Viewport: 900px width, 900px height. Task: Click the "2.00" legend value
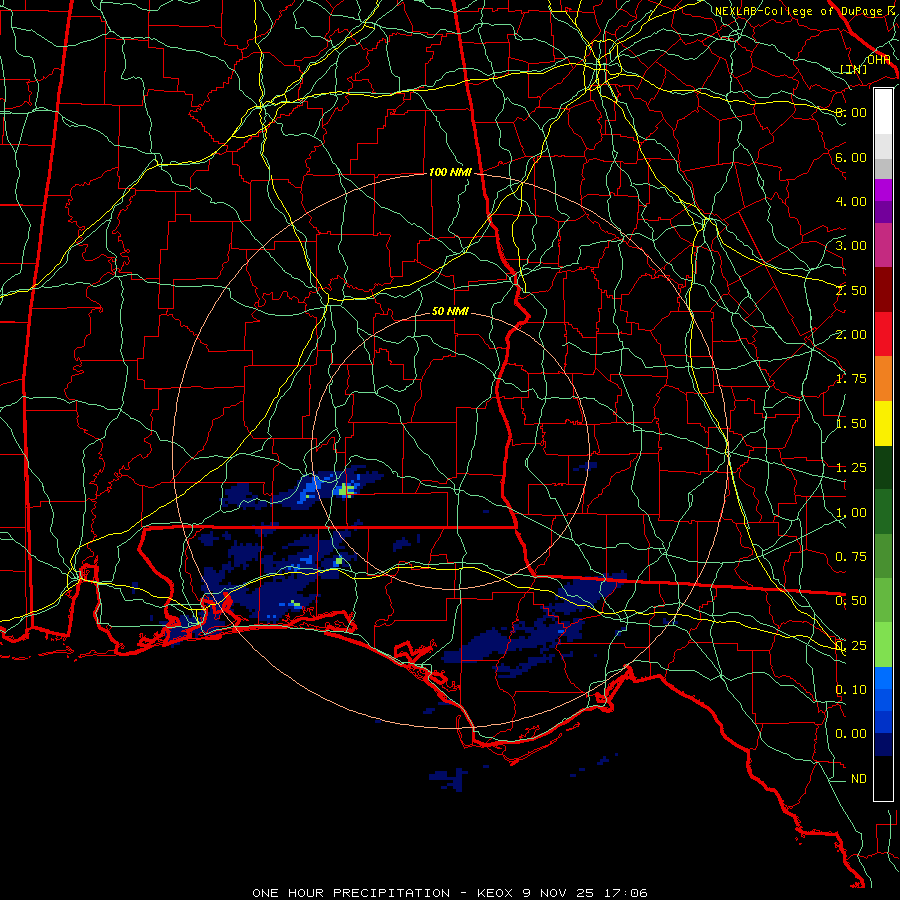tap(851, 335)
